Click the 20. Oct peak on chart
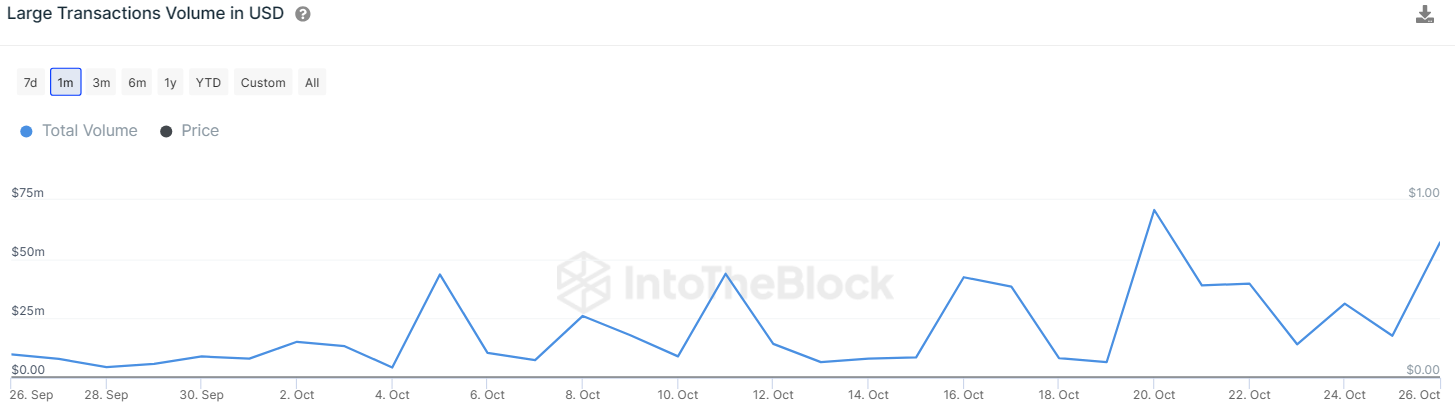 pos(1154,210)
